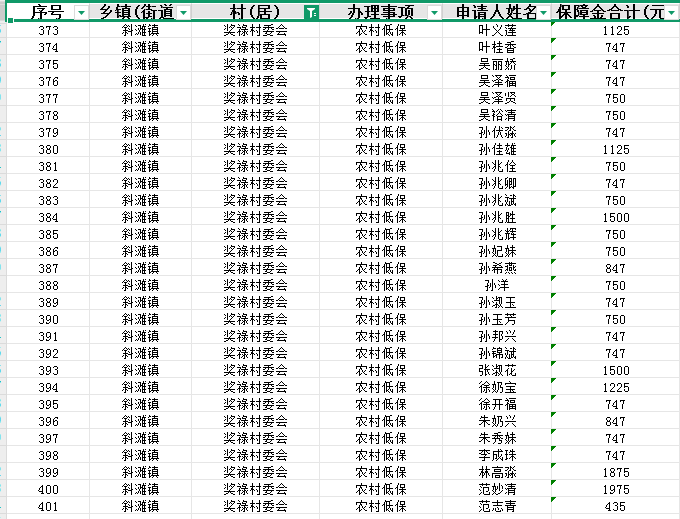The height and width of the screenshot is (519, 680).
Task: Select 奖禄村委会 cell in row 378
Action: tap(255, 115)
